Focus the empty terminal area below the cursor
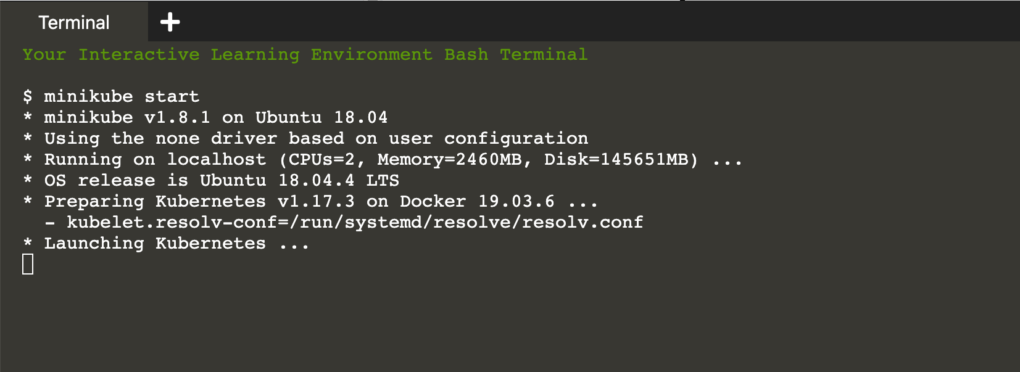 pyautogui.click(x=510, y=323)
